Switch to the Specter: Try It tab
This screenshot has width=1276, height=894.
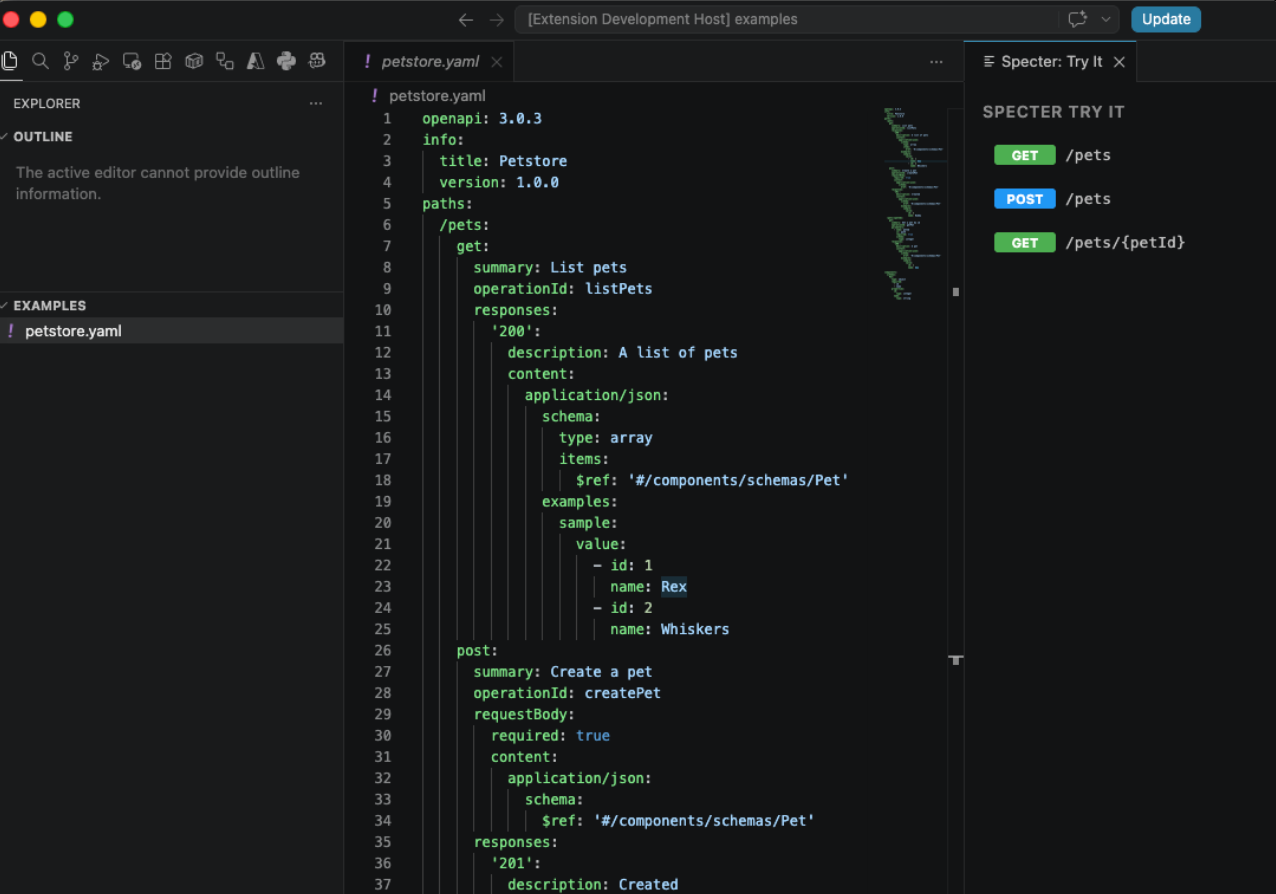(1051, 62)
